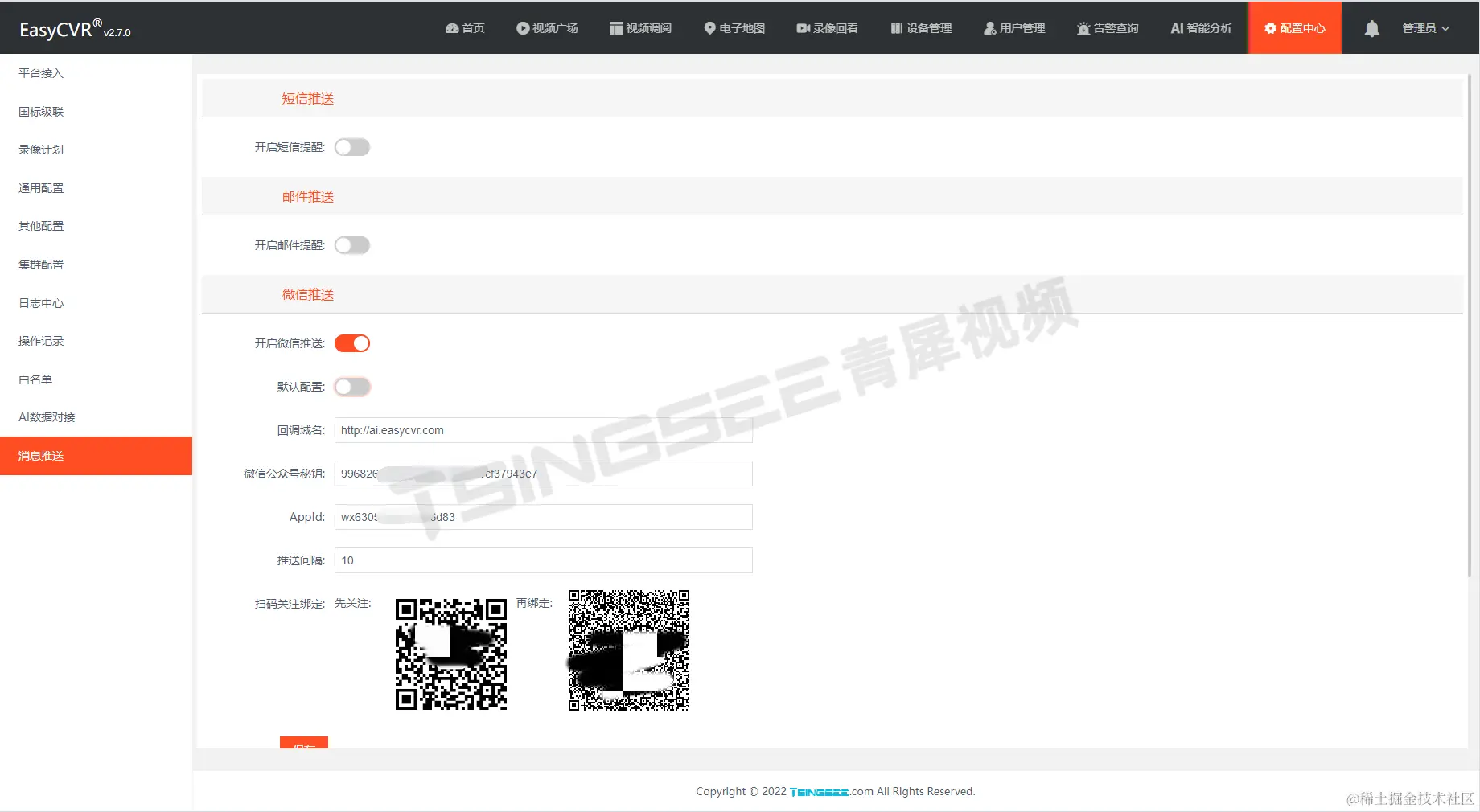Image resolution: width=1480 pixels, height=812 pixels.
Task: Click the 录像回看 camera icon
Action: [803, 28]
